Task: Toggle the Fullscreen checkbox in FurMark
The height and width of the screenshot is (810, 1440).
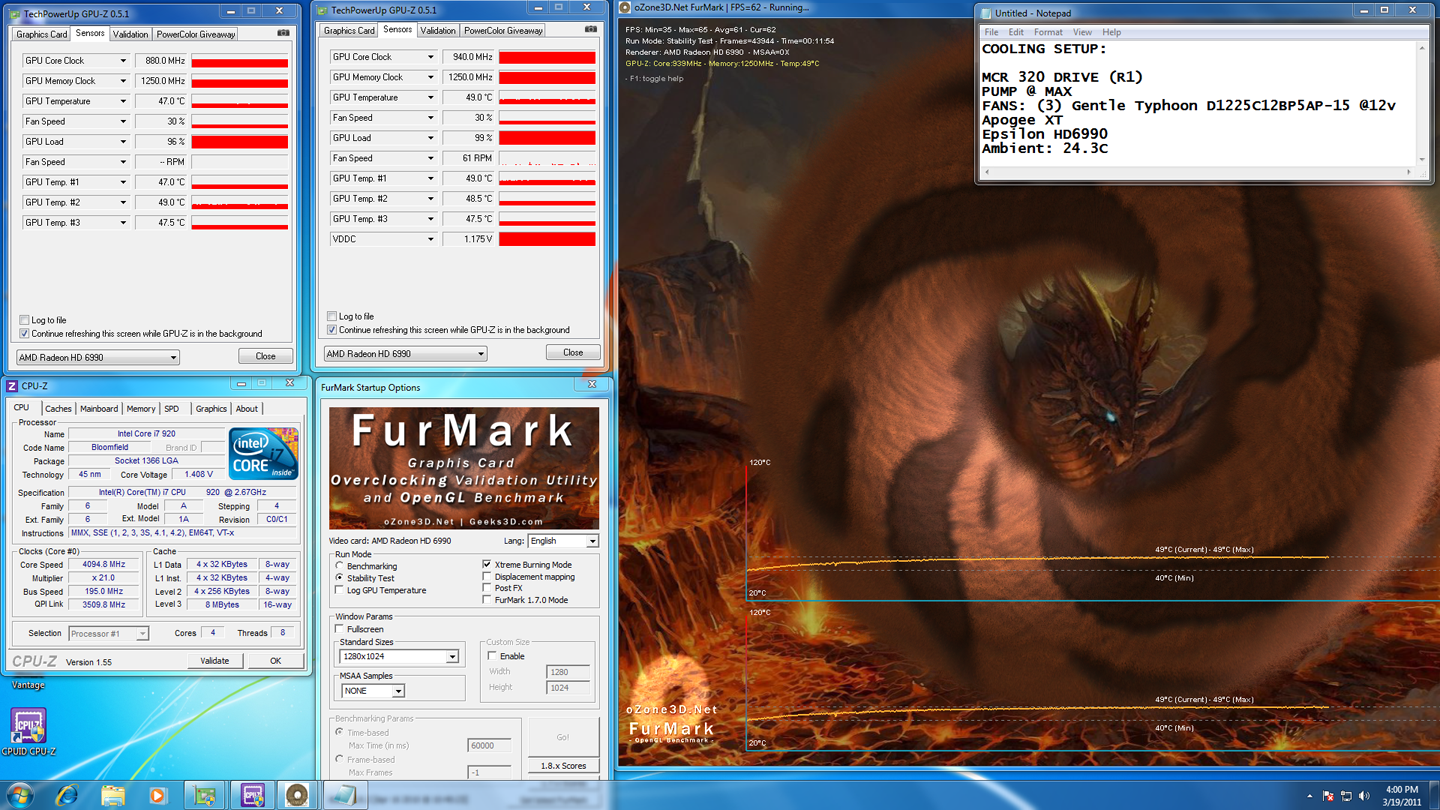Action: point(340,629)
